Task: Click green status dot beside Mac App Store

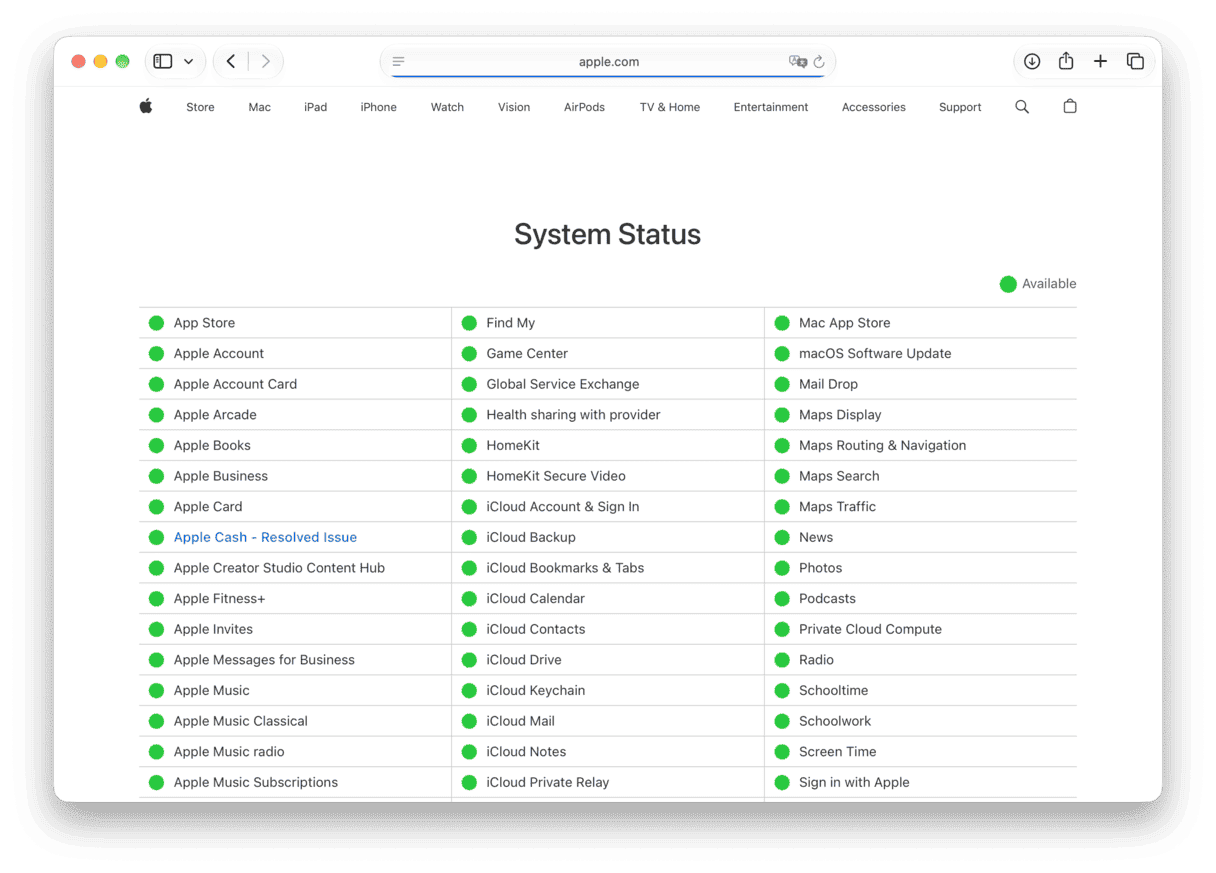Action: coord(782,323)
